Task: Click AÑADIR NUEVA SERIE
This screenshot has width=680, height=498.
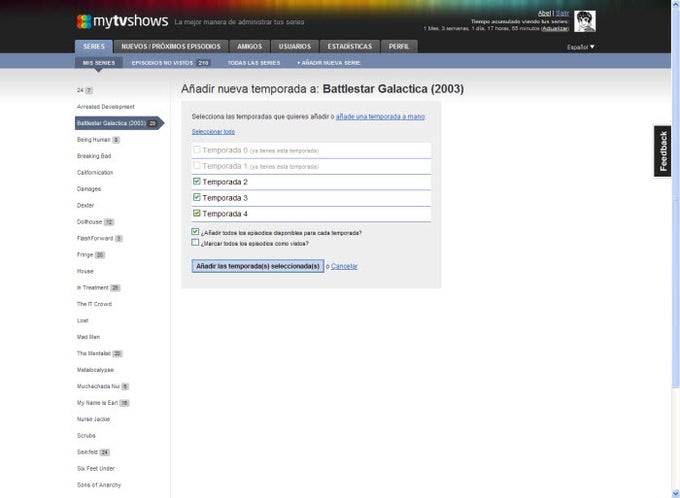Action: click(329, 63)
